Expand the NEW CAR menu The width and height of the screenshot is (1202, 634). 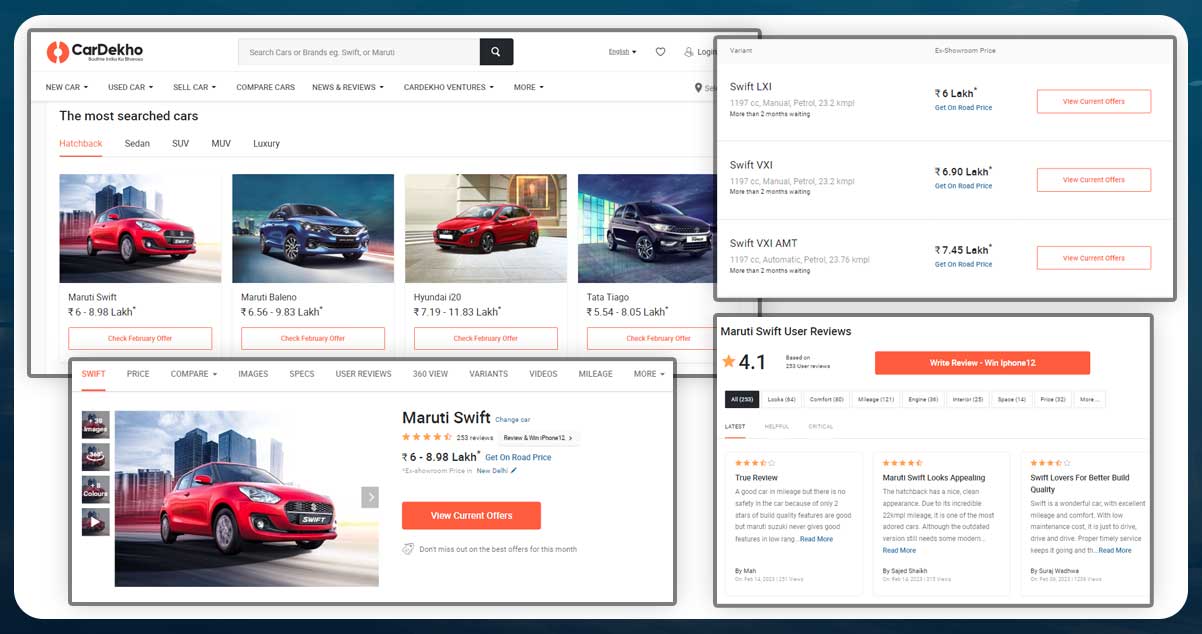pos(66,88)
